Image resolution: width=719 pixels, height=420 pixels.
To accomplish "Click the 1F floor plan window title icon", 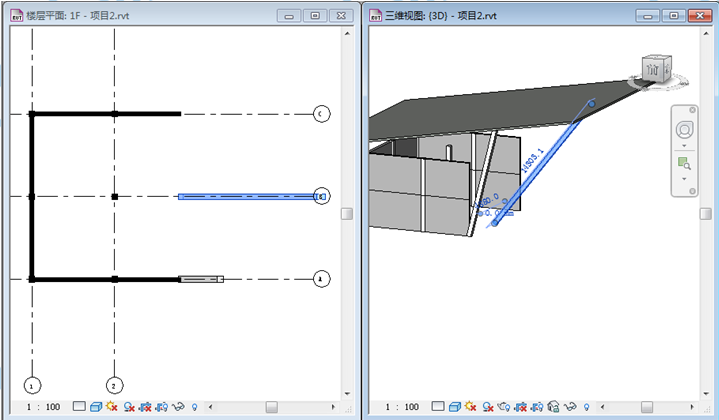I will pyautogui.click(x=17, y=16).
